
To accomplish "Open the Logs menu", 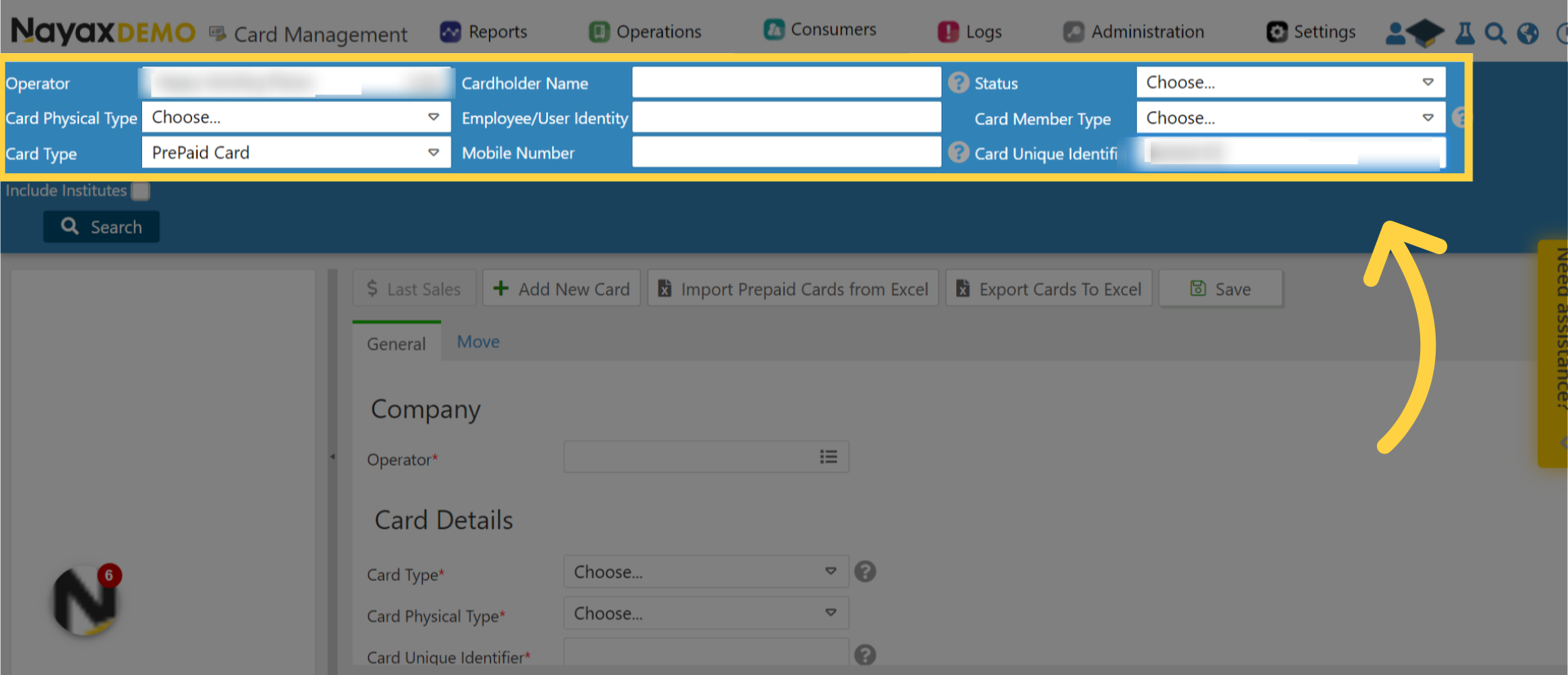I will click(969, 32).
